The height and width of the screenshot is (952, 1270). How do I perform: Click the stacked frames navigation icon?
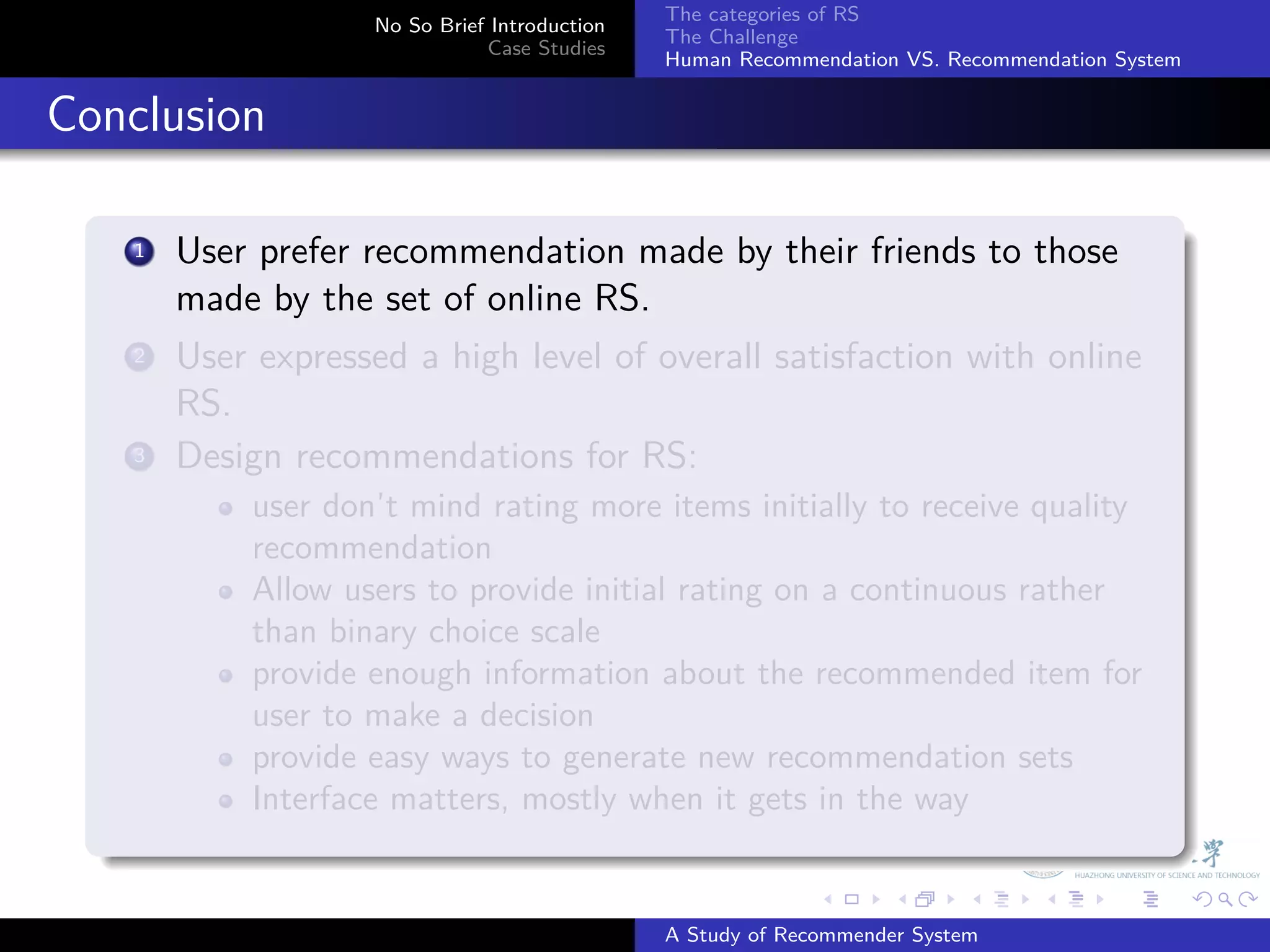925,899
